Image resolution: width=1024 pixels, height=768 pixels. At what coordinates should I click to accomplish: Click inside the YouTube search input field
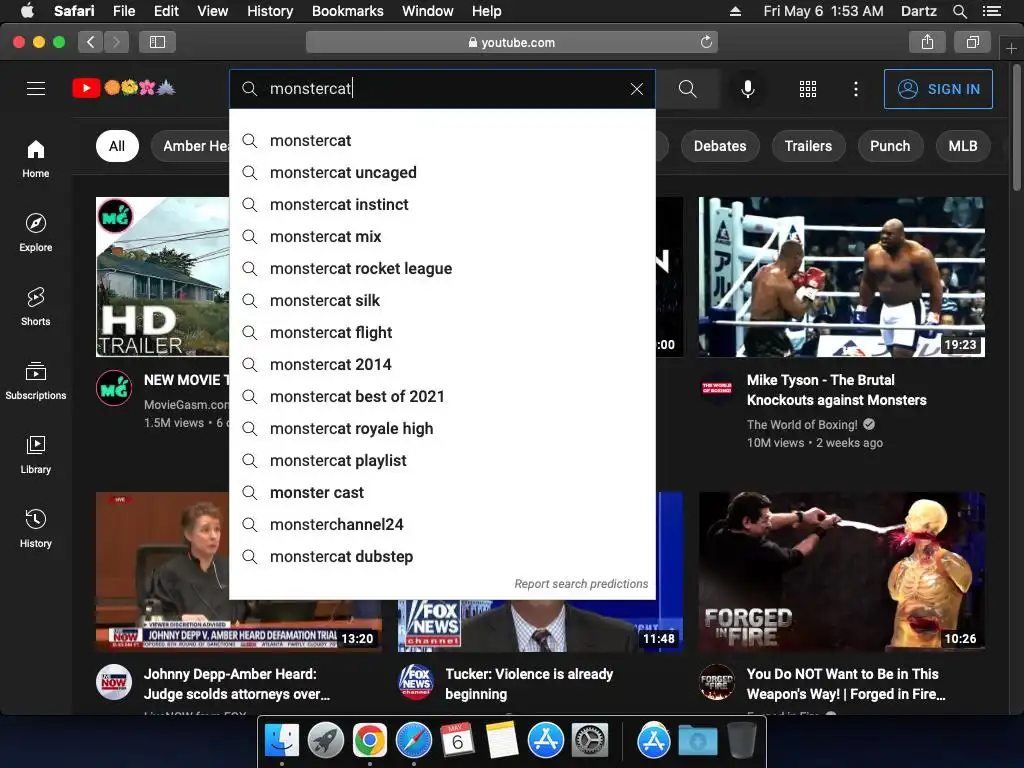tap(444, 89)
